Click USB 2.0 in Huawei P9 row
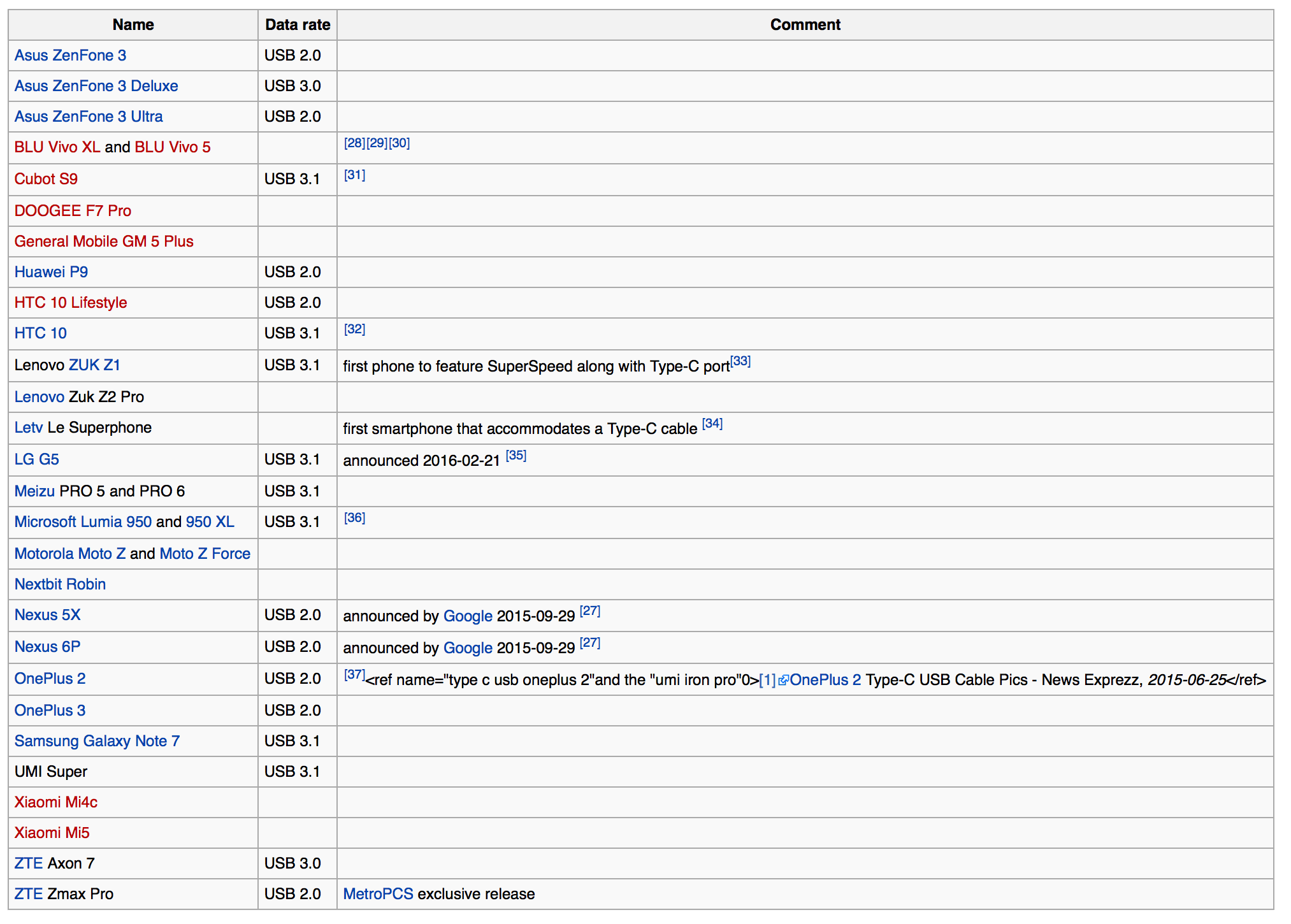This screenshot has height=924, width=1291. point(292,272)
